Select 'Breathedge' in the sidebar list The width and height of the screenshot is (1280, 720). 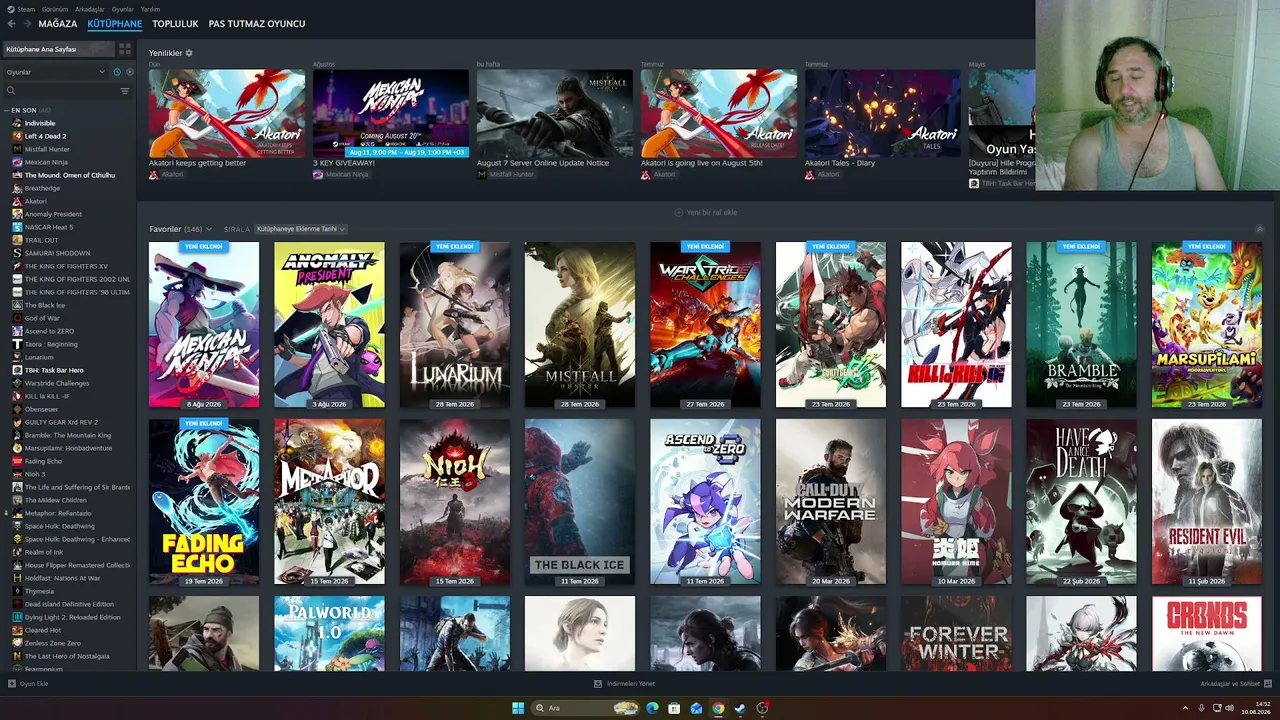(42, 188)
